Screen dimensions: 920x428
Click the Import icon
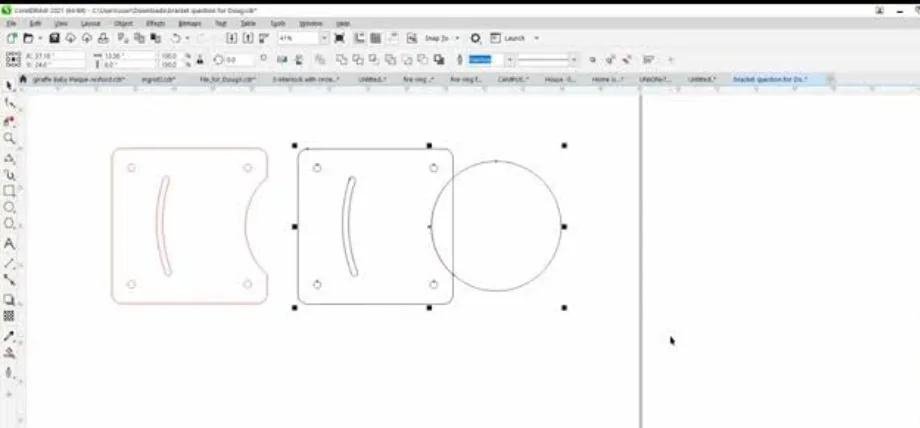point(232,38)
